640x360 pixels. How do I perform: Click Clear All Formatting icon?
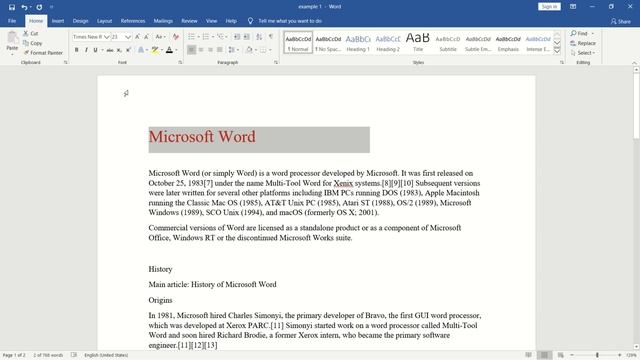[176, 37]
